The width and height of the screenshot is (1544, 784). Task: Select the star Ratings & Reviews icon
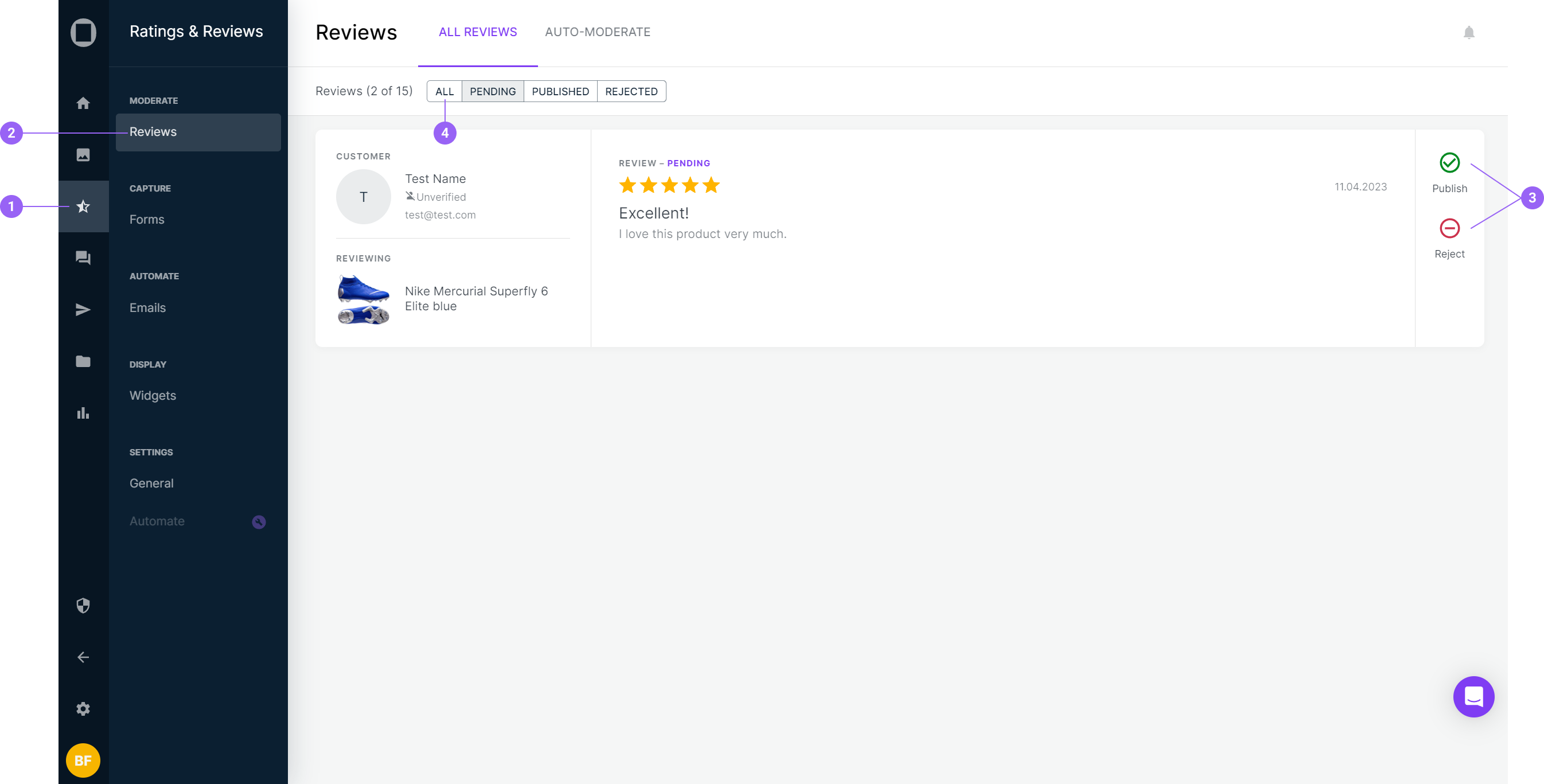point(83,206)
